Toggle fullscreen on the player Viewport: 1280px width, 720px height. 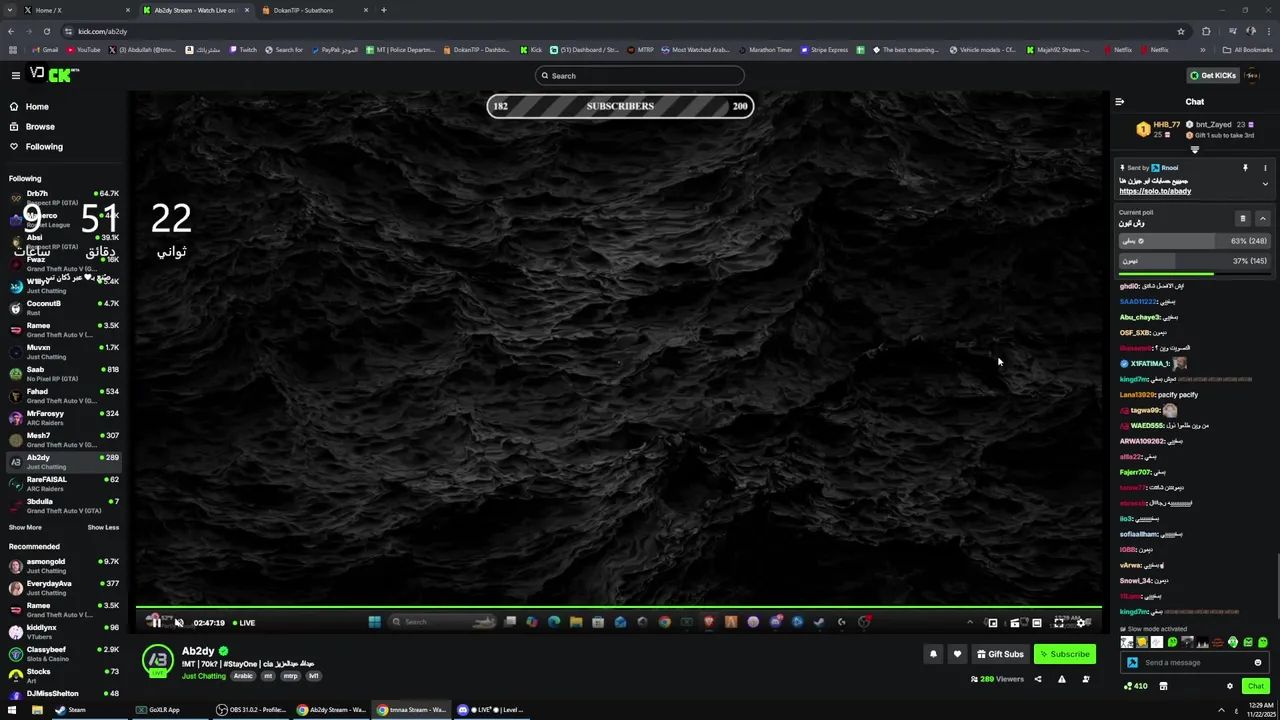(x=1059, y=622)
